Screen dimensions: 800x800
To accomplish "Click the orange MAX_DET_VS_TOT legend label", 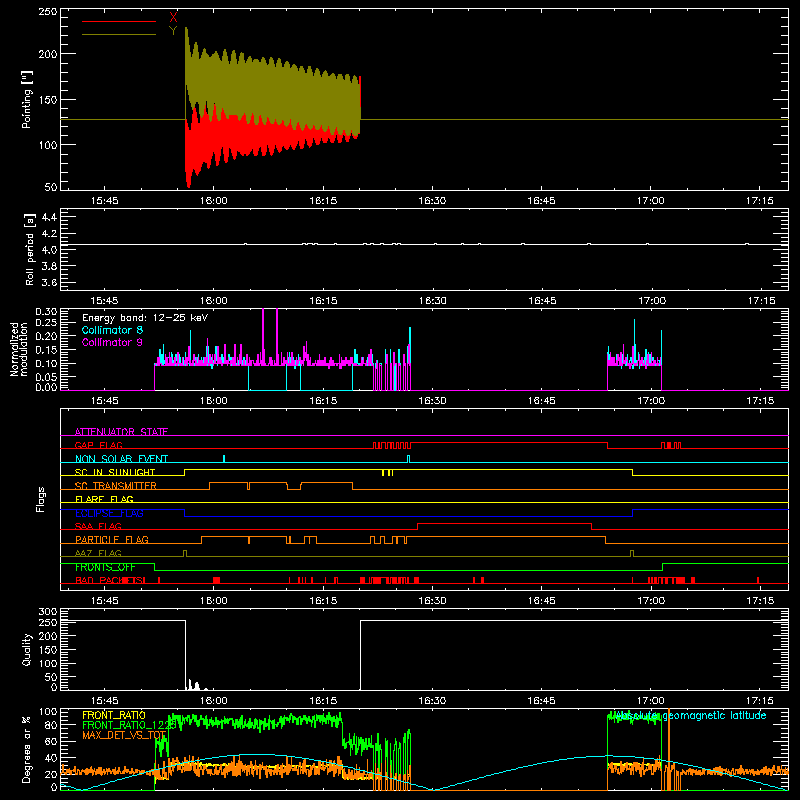I will click(x=124, y=735).
